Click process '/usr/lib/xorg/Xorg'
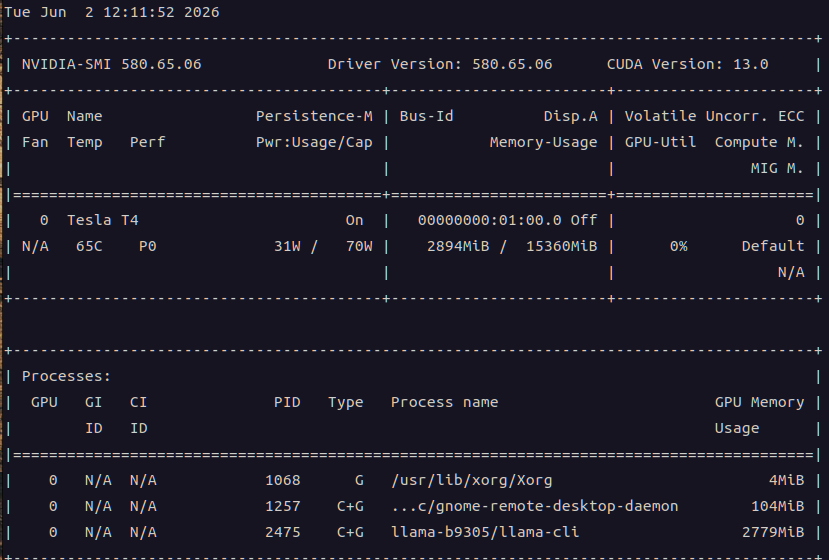This screenshot has height=560, width=829. 472,481
